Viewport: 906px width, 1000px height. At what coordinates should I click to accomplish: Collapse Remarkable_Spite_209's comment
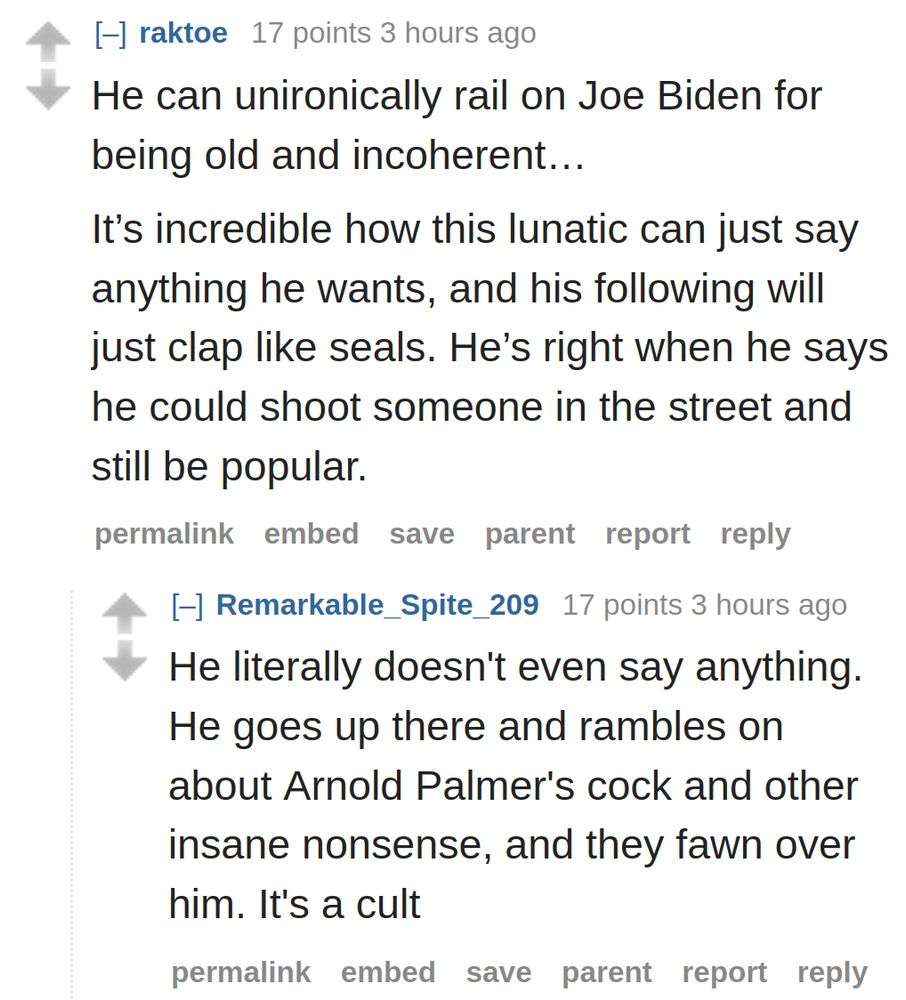click(187, 605)
